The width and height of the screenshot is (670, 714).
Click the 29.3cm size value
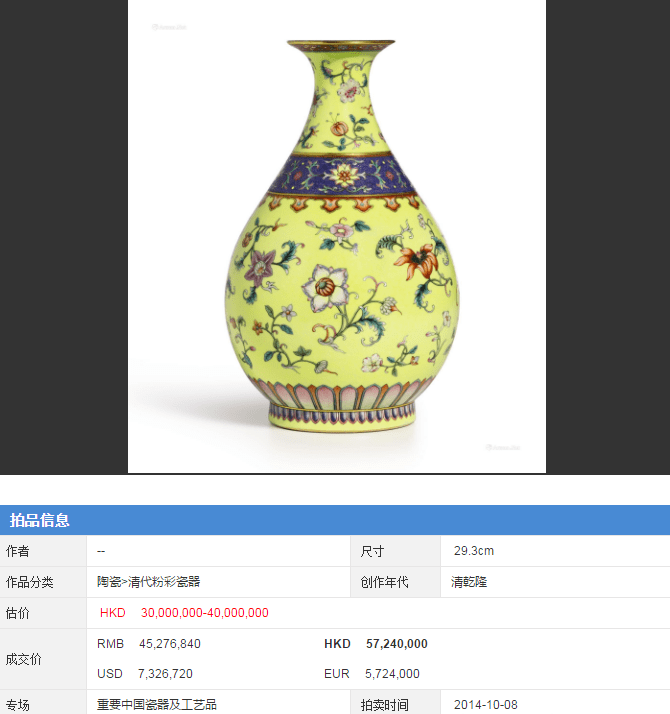pyautogui.click(x=474, y=551)
